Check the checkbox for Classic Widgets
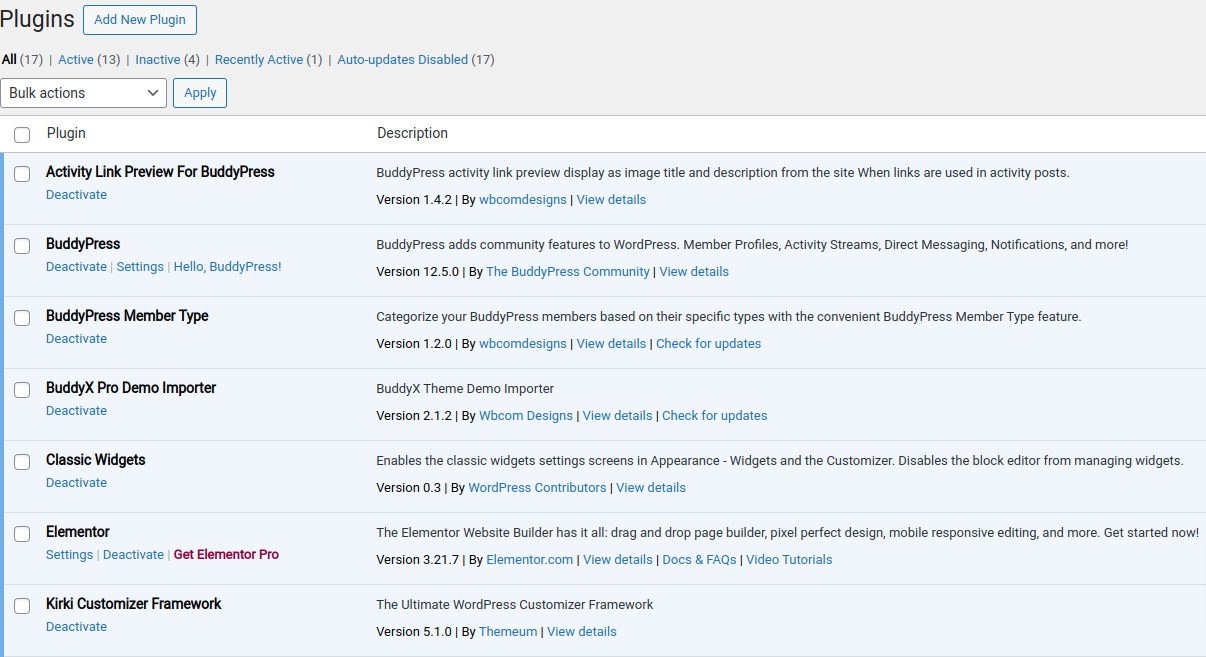This screenshot has width=1206, height=657. pyautogui.click(x=22, y=461)
